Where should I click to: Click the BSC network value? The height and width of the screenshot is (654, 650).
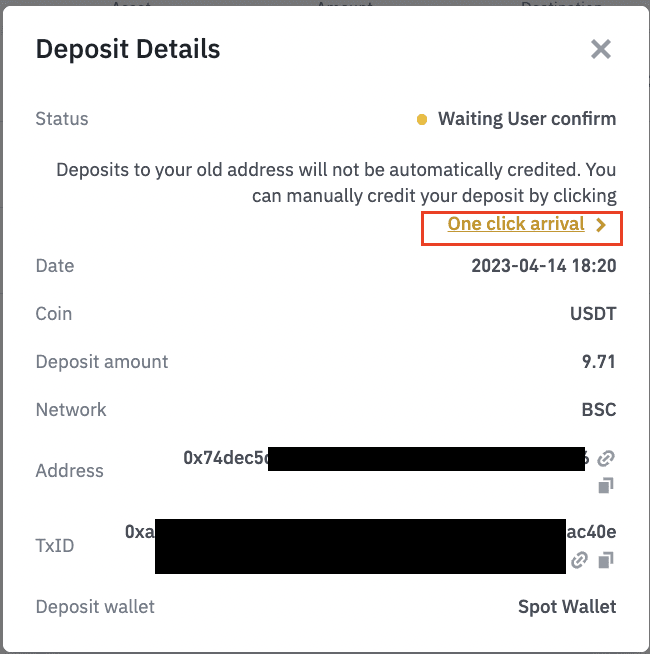pos(598,410)
